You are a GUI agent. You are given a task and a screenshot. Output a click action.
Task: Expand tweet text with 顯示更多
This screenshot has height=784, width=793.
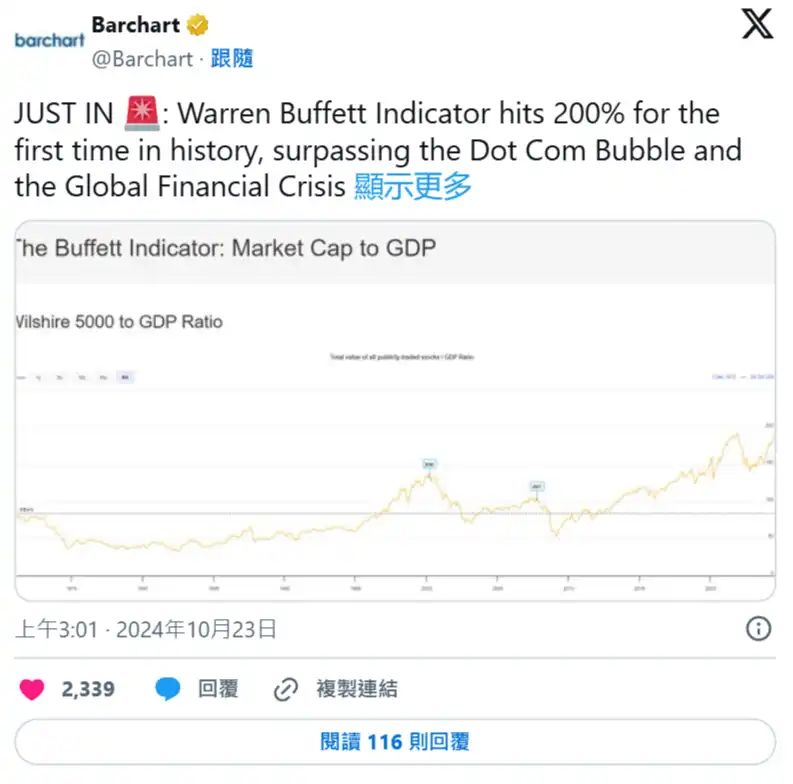pyautogui.click(x=413, y=186)
